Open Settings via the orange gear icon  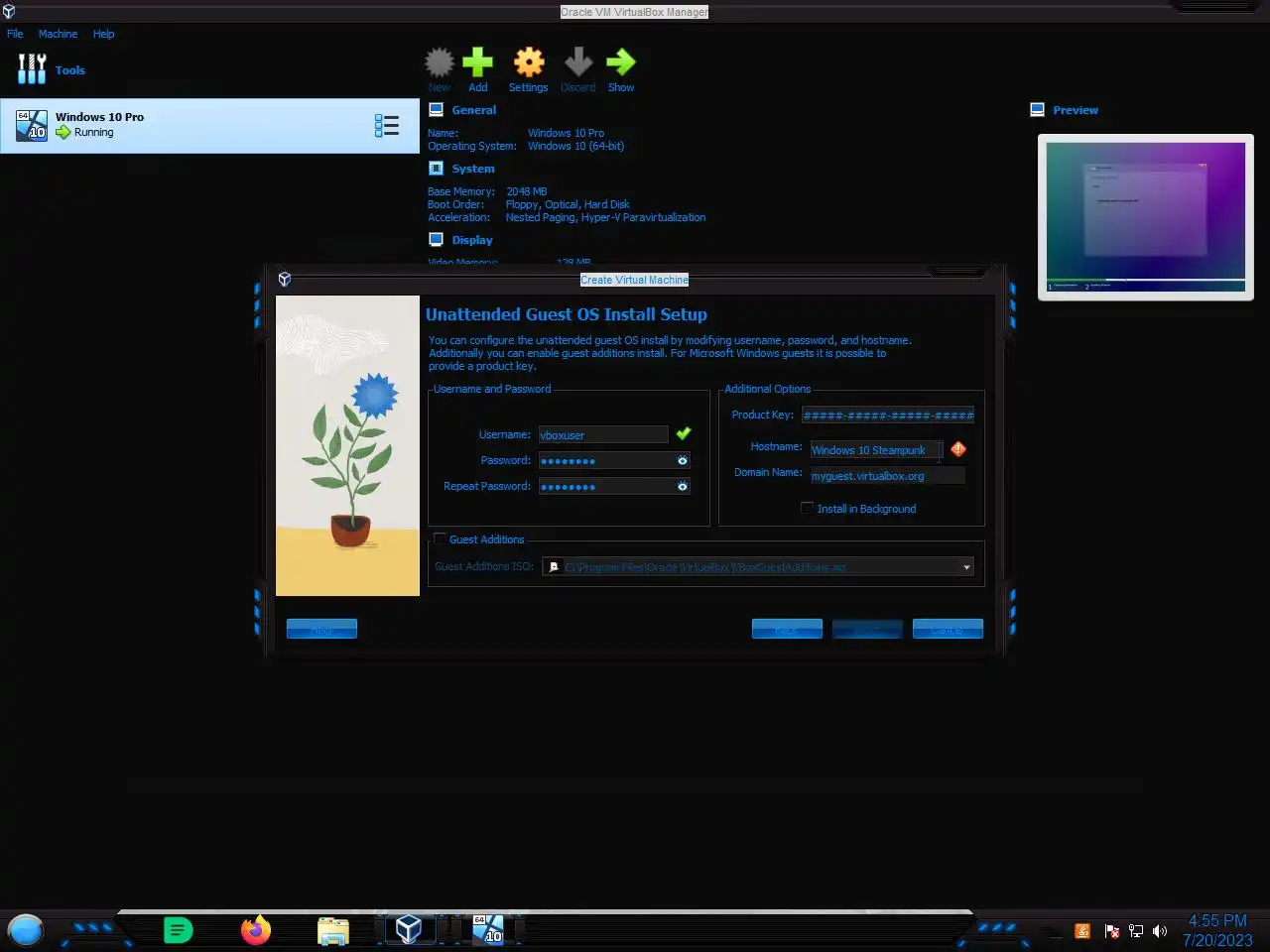[x=529, y=62]
